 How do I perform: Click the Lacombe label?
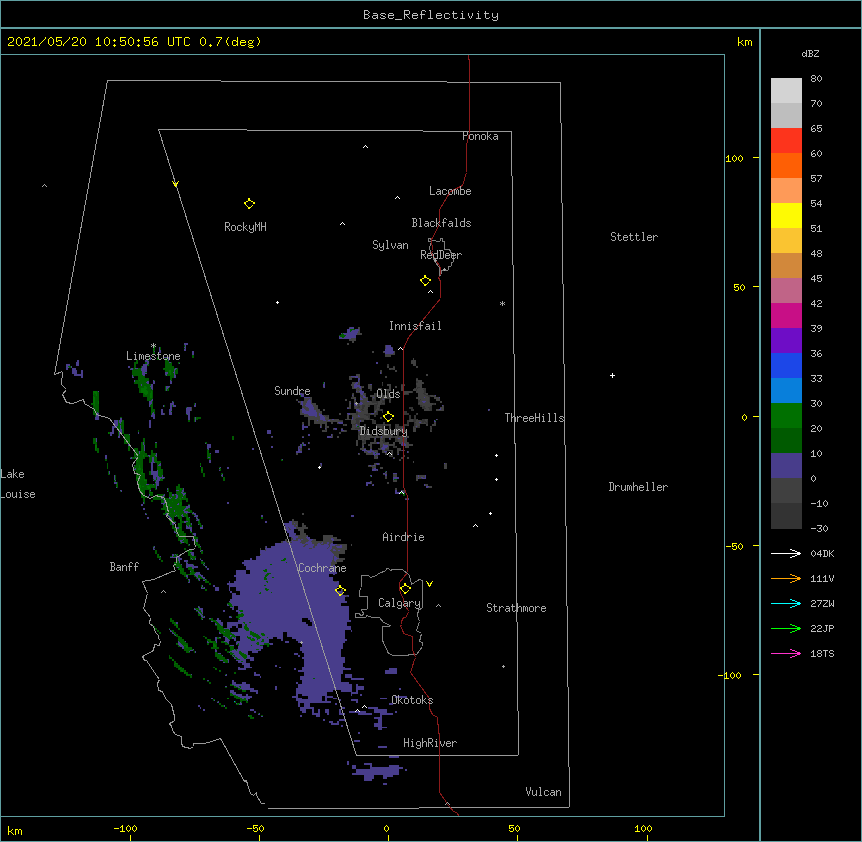(x=450, y=191)
